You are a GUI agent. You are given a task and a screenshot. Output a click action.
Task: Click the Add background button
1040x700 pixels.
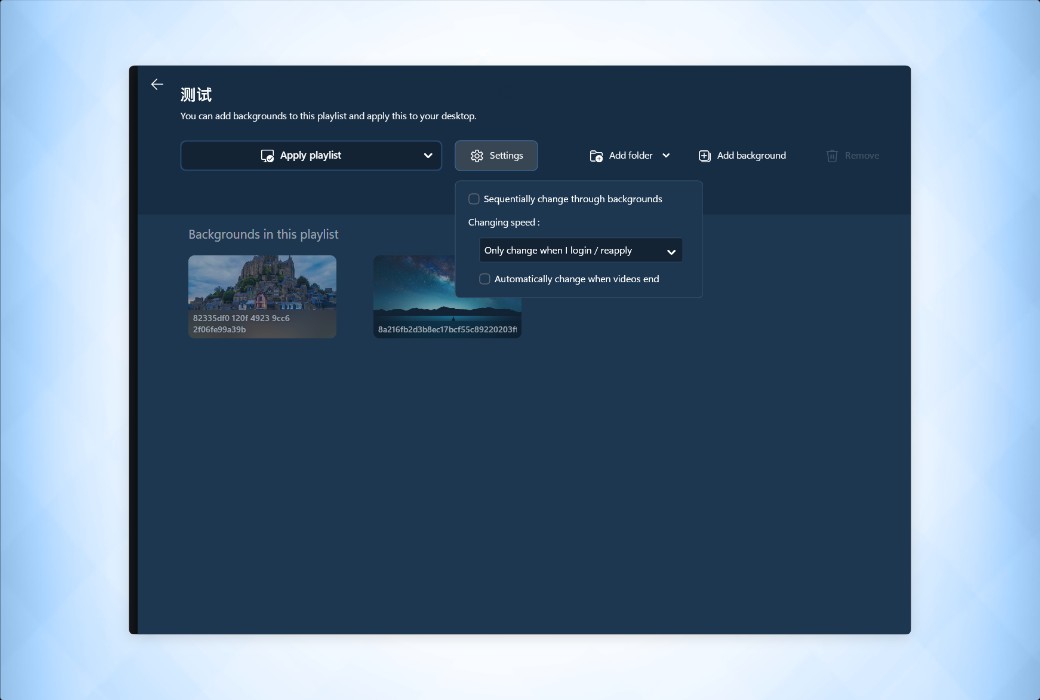coord(742,155)
